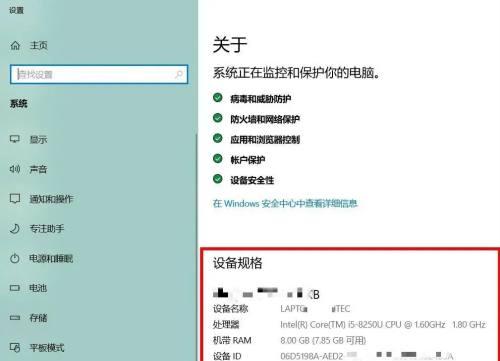The height and width of the screenshot is (361, 500).
Task: Focus the 查找设置 search field
Action: pyautogui.click(x=99, y=74)
